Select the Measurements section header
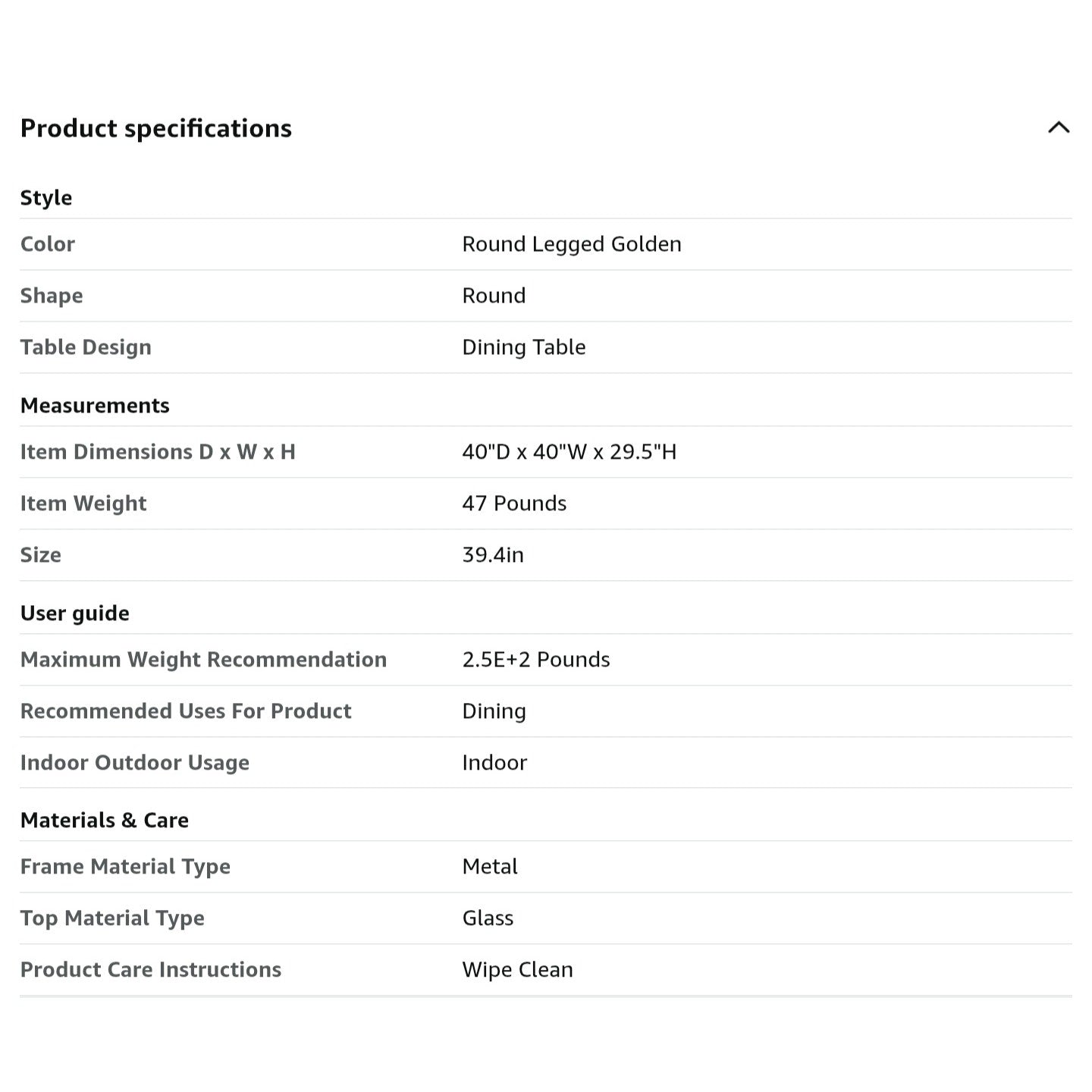1092x1092 pixels. [x=95, y=406]
